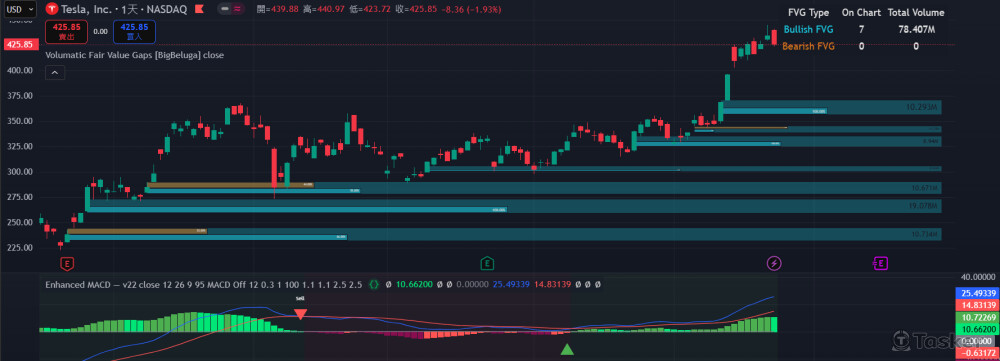Click the 78.407M bullish total volume cell

pyautogui.click(x=916, y=29)
